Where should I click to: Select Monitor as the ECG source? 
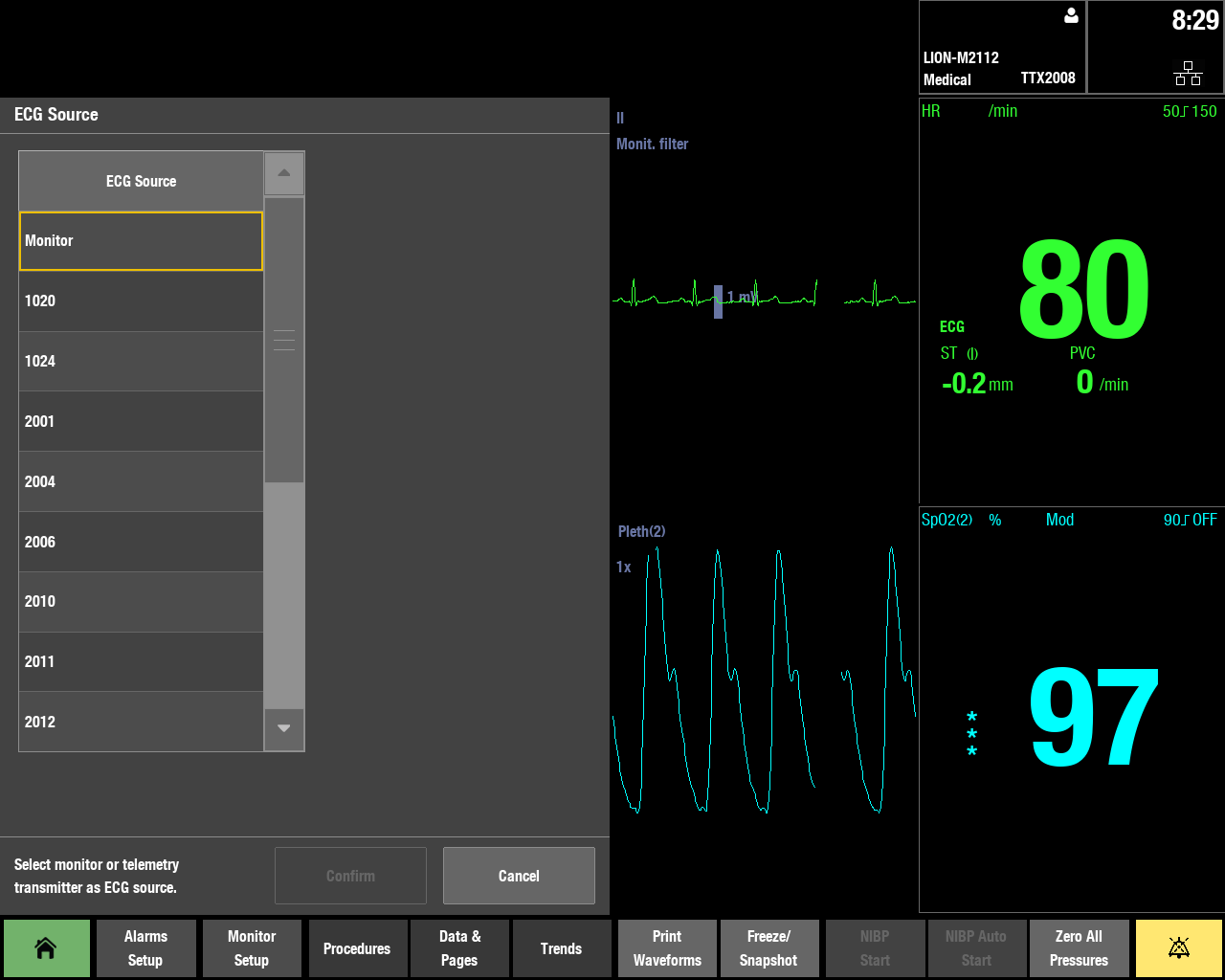[141, 240]
